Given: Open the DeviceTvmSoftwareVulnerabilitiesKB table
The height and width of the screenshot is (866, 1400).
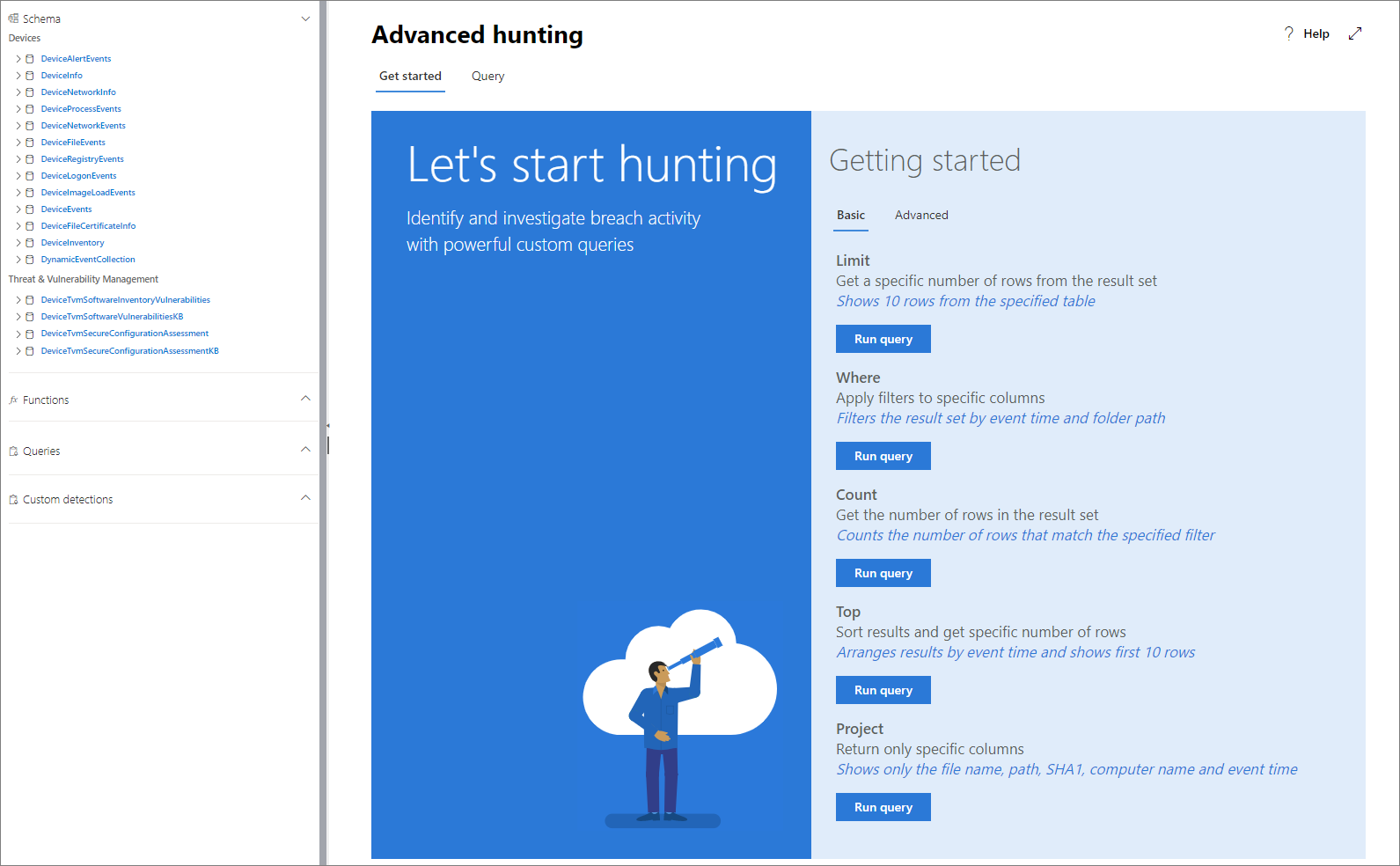Looking at the screenshot, I should (112, 317).
